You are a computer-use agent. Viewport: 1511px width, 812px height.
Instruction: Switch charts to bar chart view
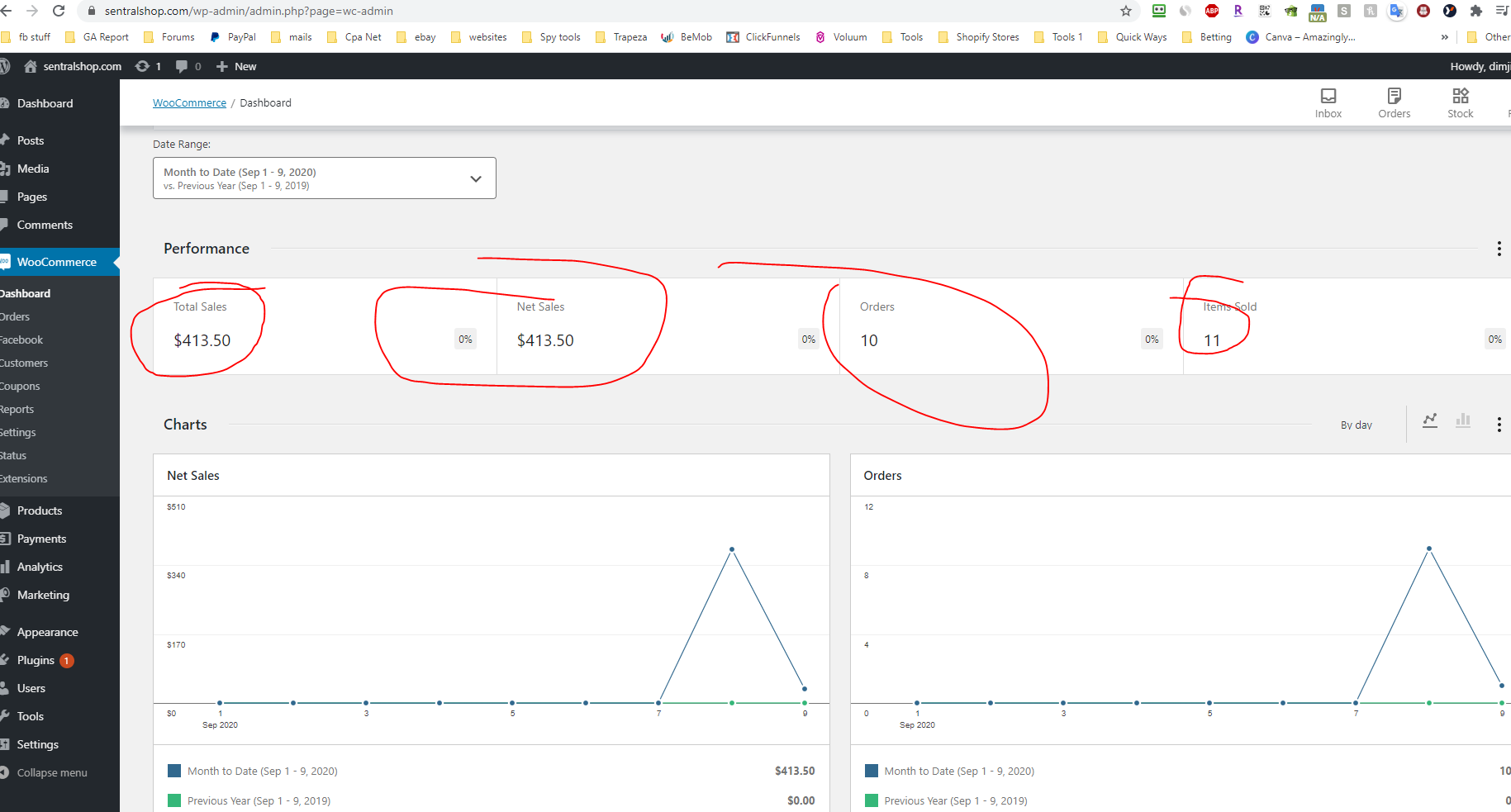[x=1463, y=420]
